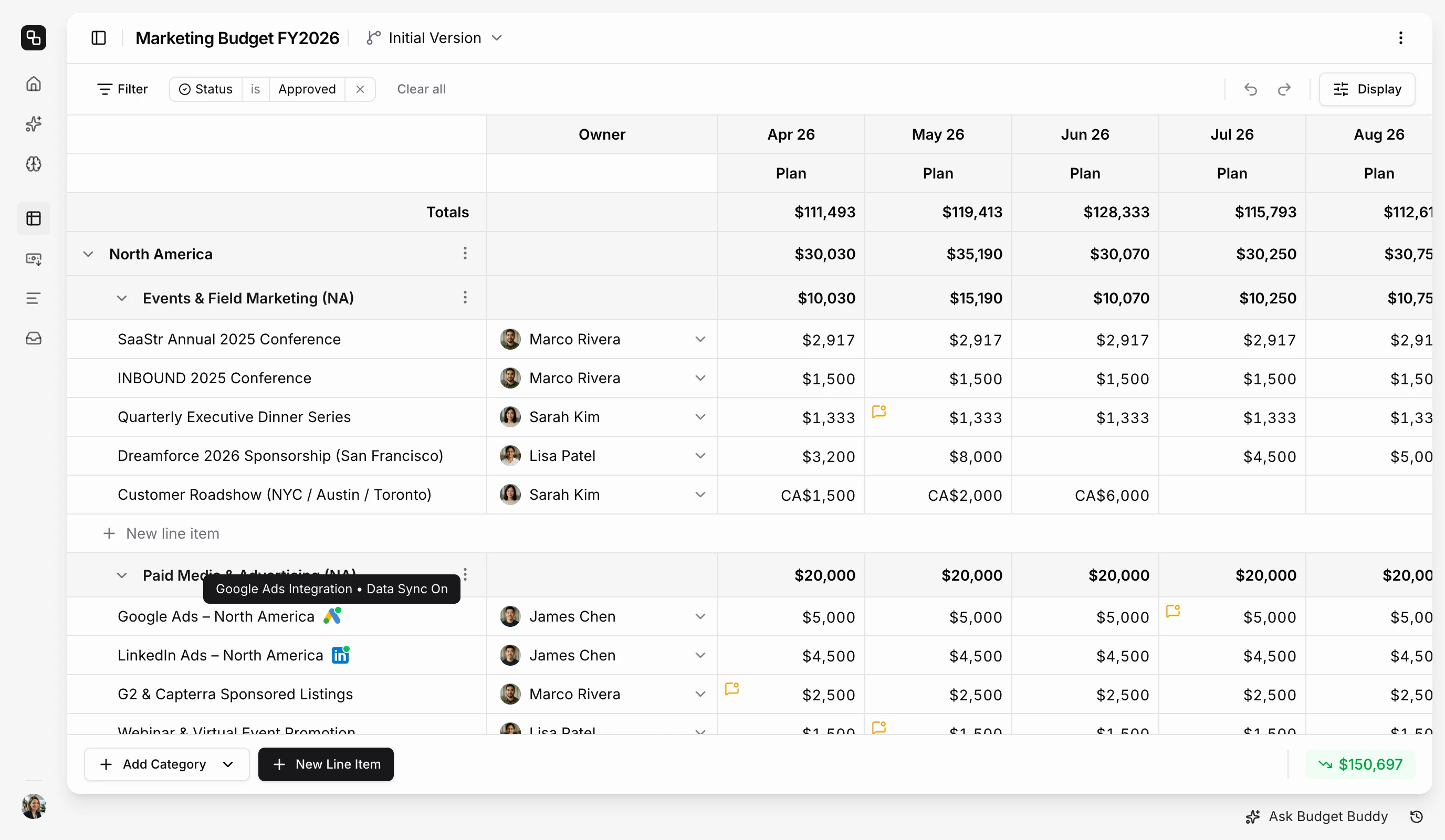
Task: Open comment on G2 & Capterra Apr cell
Action: (731, 688)
